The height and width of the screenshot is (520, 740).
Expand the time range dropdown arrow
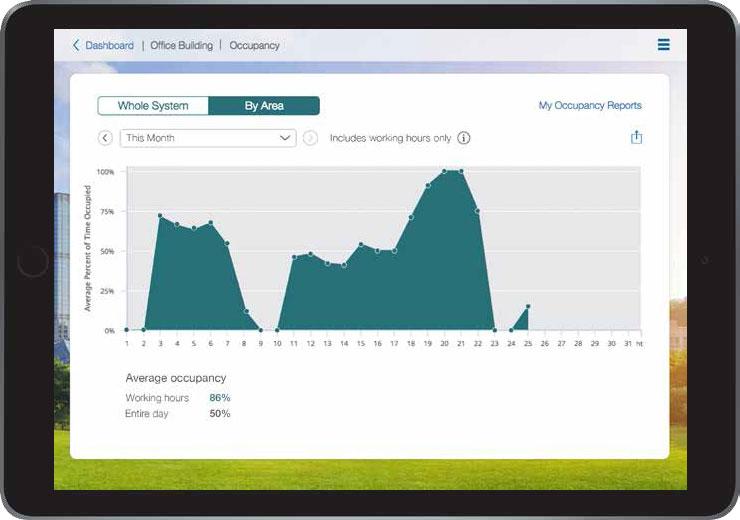click(x=284, y=138)
